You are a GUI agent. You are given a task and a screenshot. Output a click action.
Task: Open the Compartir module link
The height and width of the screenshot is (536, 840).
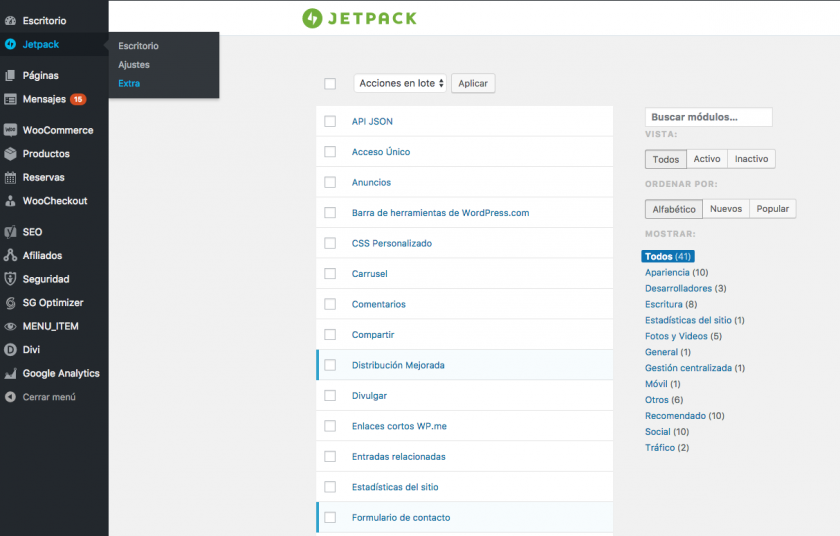(x=373, y=335)
